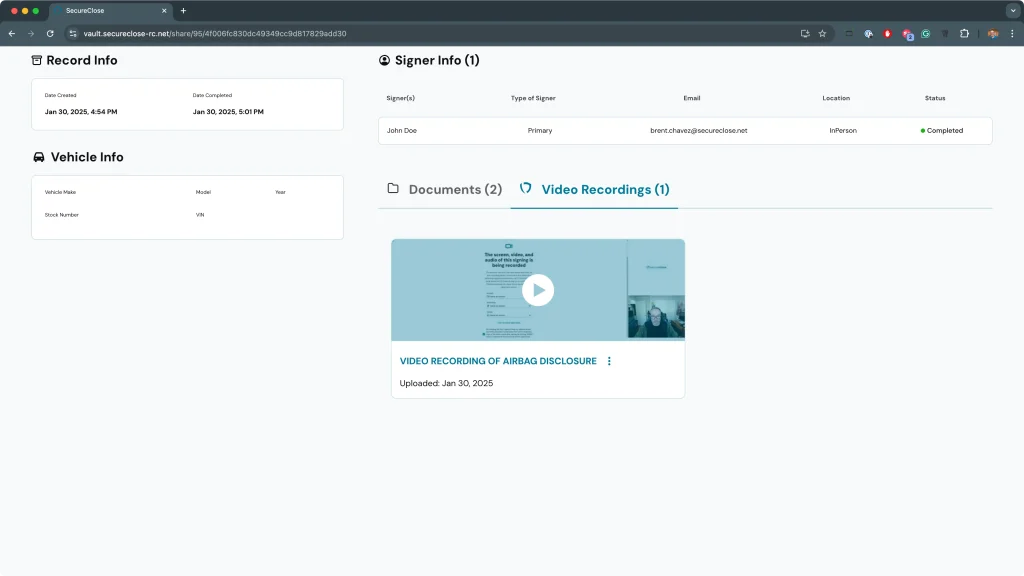Open the three-dot menu beside the video title
1024x576 pixels.
(x=609, y=361)
